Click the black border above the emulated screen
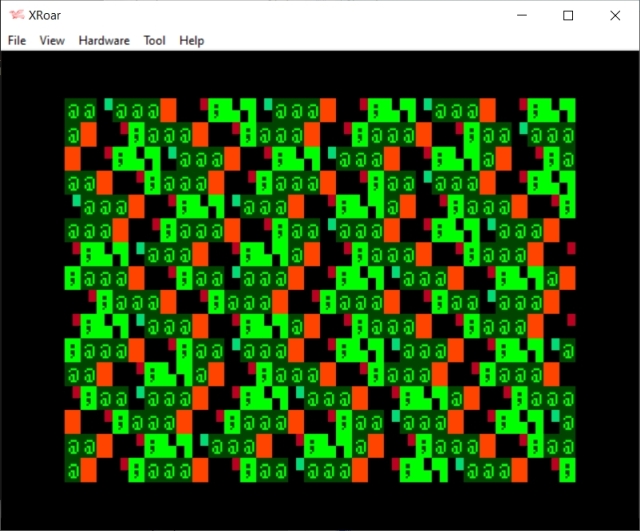This screenshot has width=640, height=531. [320, 74]
